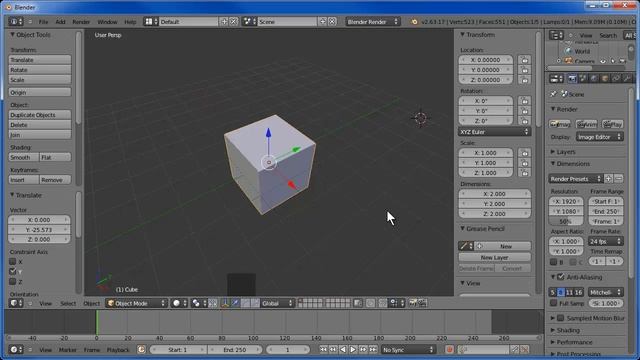
Task: Toggle Camera visibility eye in the outliner
Action: click(x=603, y=61)
